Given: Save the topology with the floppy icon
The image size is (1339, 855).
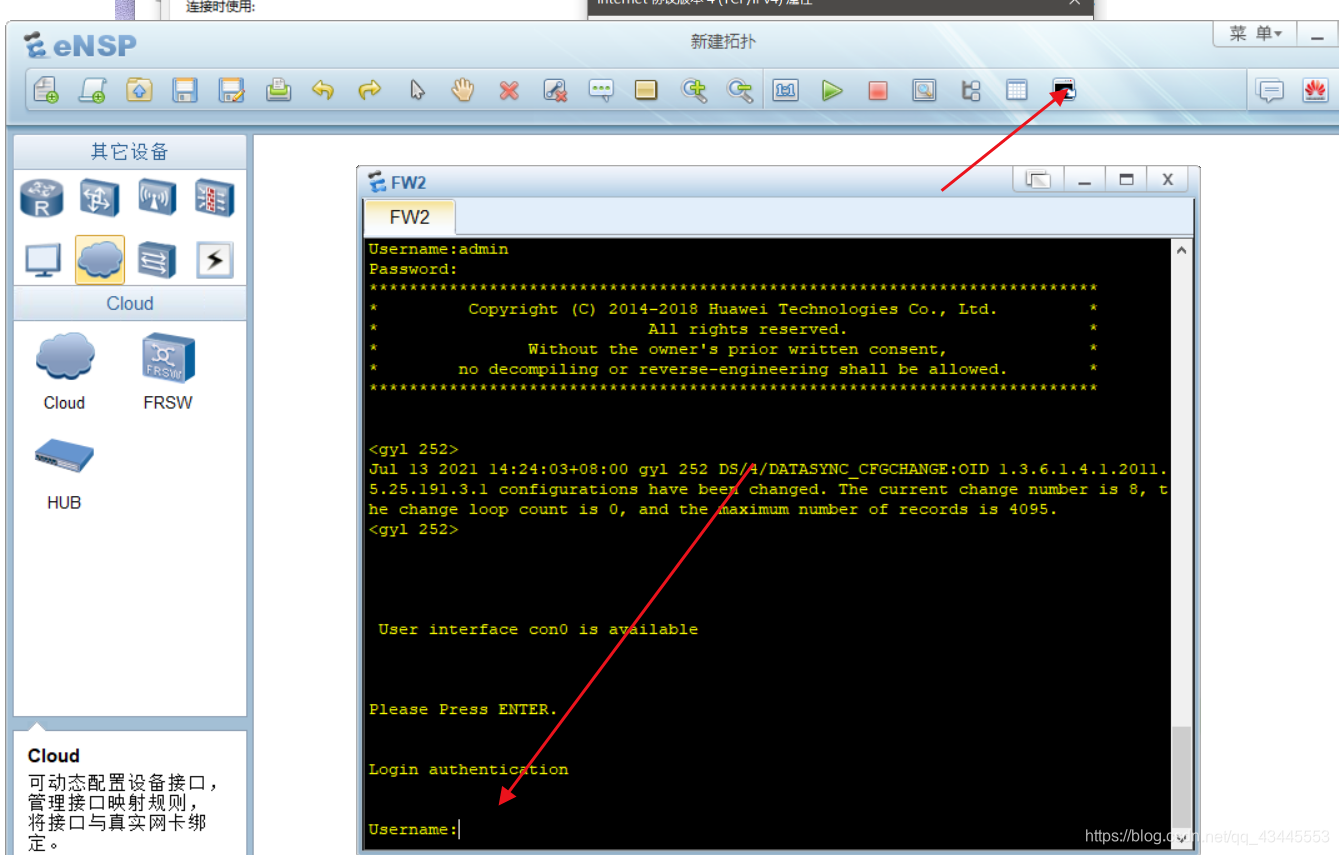Looking at the screenshot, I should 185,91.
